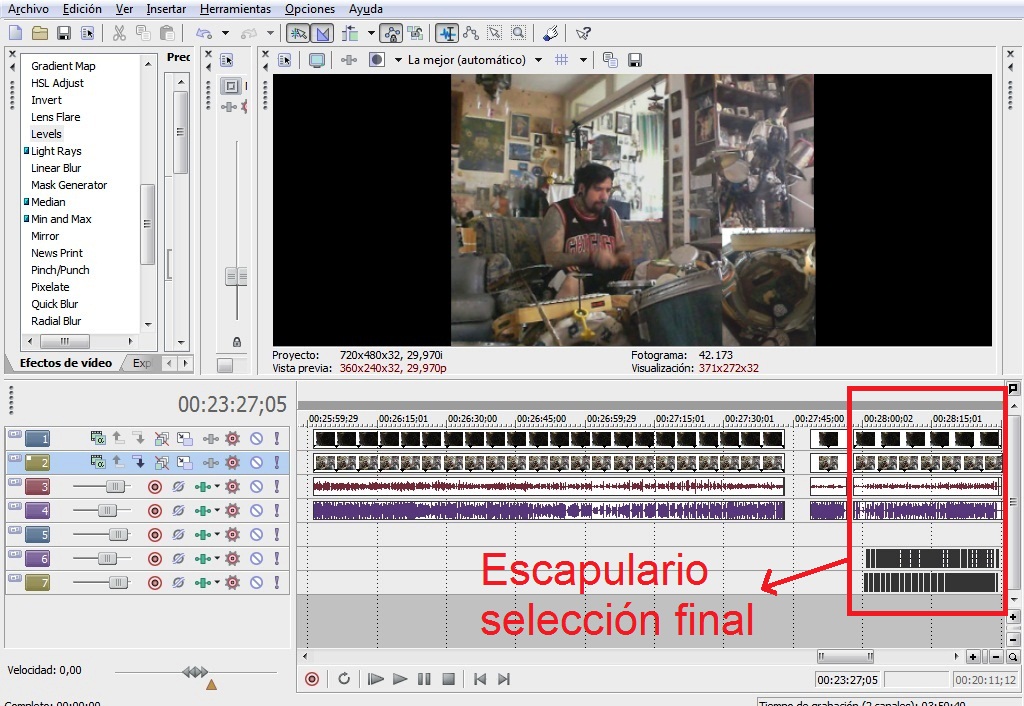1024x706 pixels.
Task: Expand the overlays grid dropdown arrow
Action: point(583,60)
